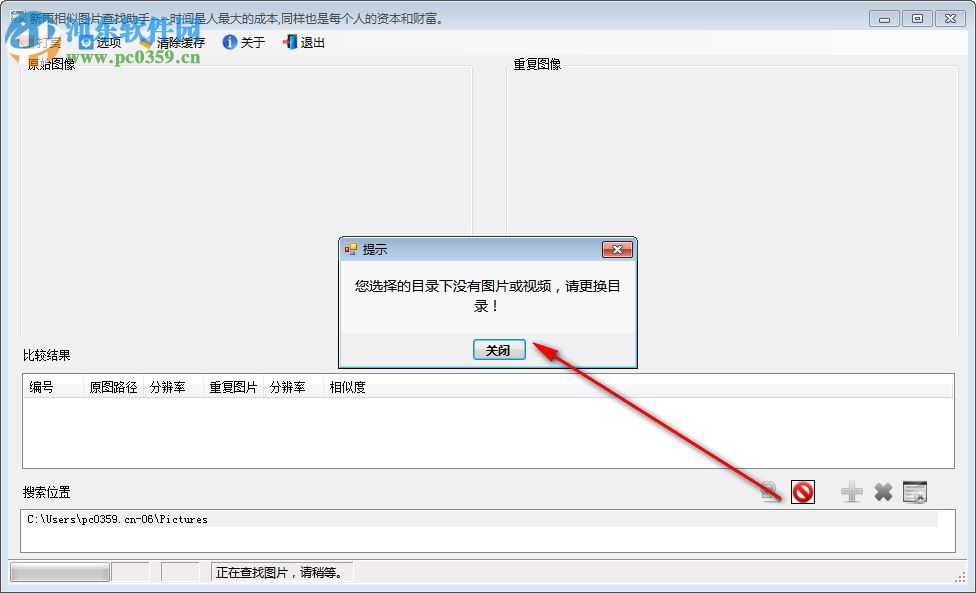Click the magnifier search icon above search locations
The image size is (976, 593).
pos(768,491)
